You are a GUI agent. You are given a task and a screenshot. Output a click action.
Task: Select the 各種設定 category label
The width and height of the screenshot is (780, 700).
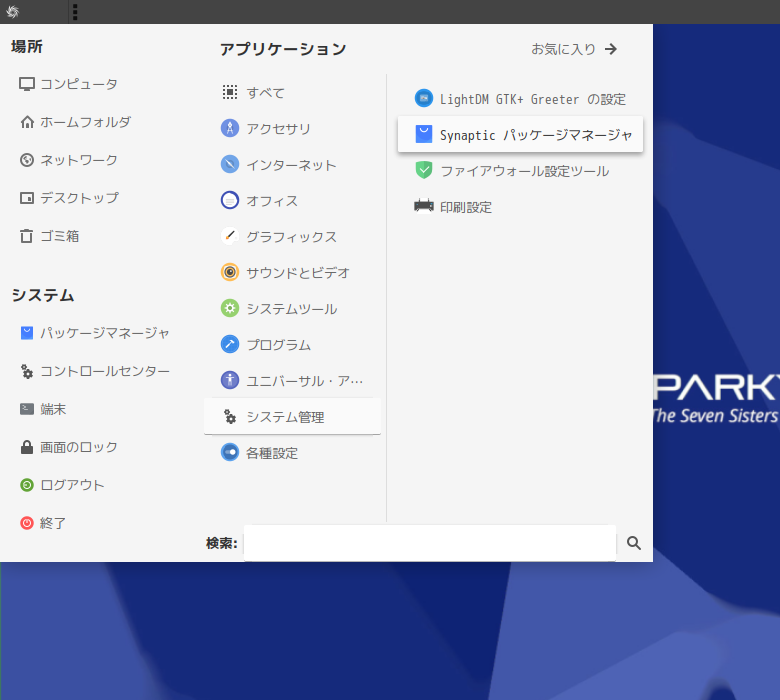pyautogui.click(x=272, y=453)
